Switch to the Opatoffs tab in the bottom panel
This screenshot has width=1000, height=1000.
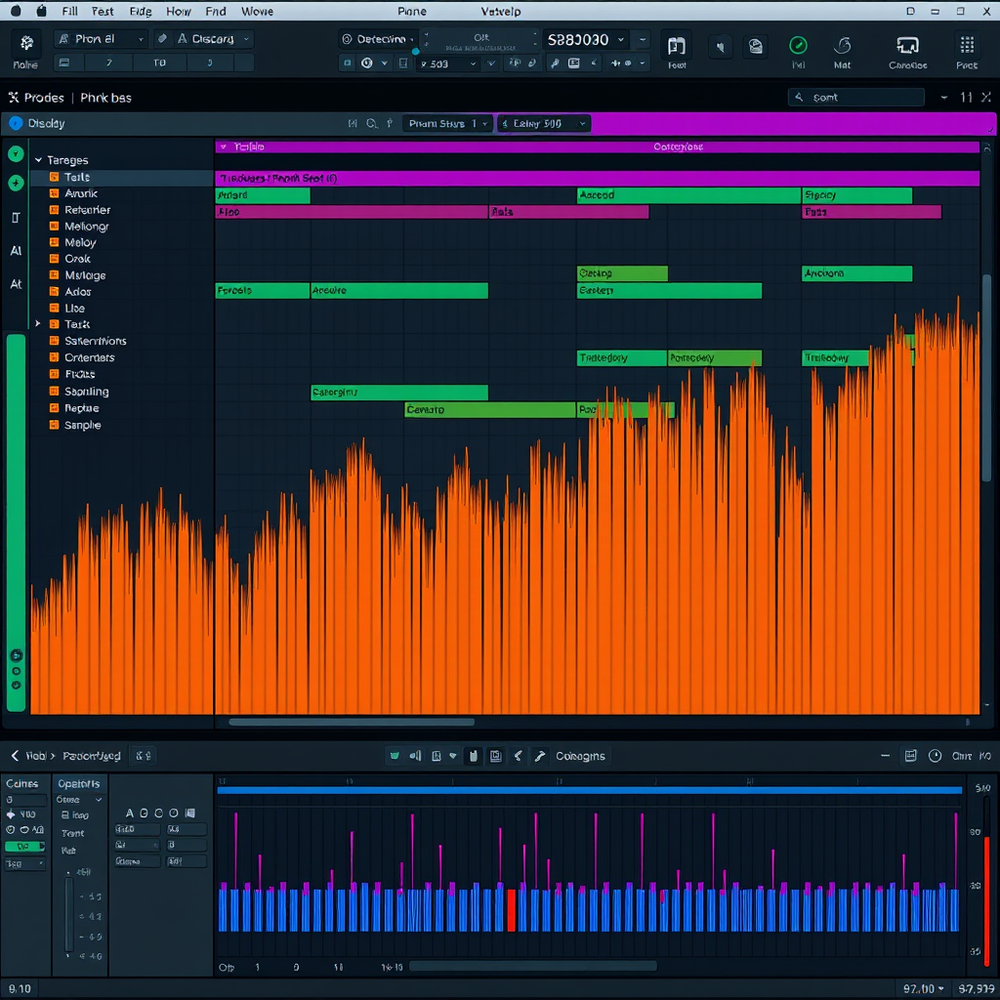pyautogui.click(x=79, y=783)
